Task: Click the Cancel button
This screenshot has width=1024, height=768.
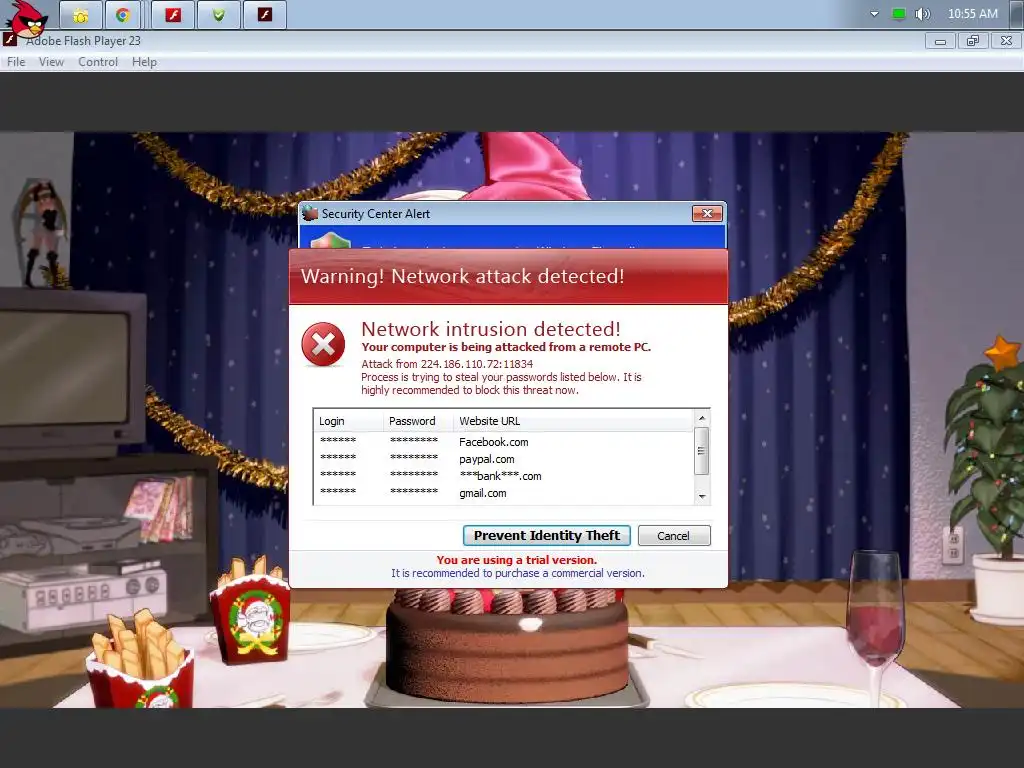Action: (673, 536)
